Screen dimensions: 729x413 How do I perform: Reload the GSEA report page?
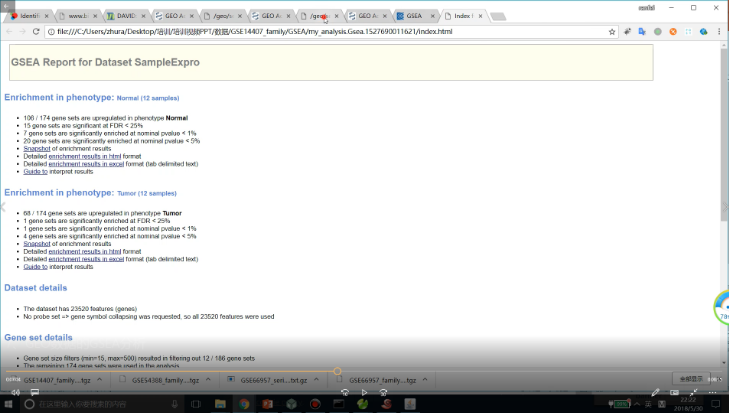(x=36, y=32)
